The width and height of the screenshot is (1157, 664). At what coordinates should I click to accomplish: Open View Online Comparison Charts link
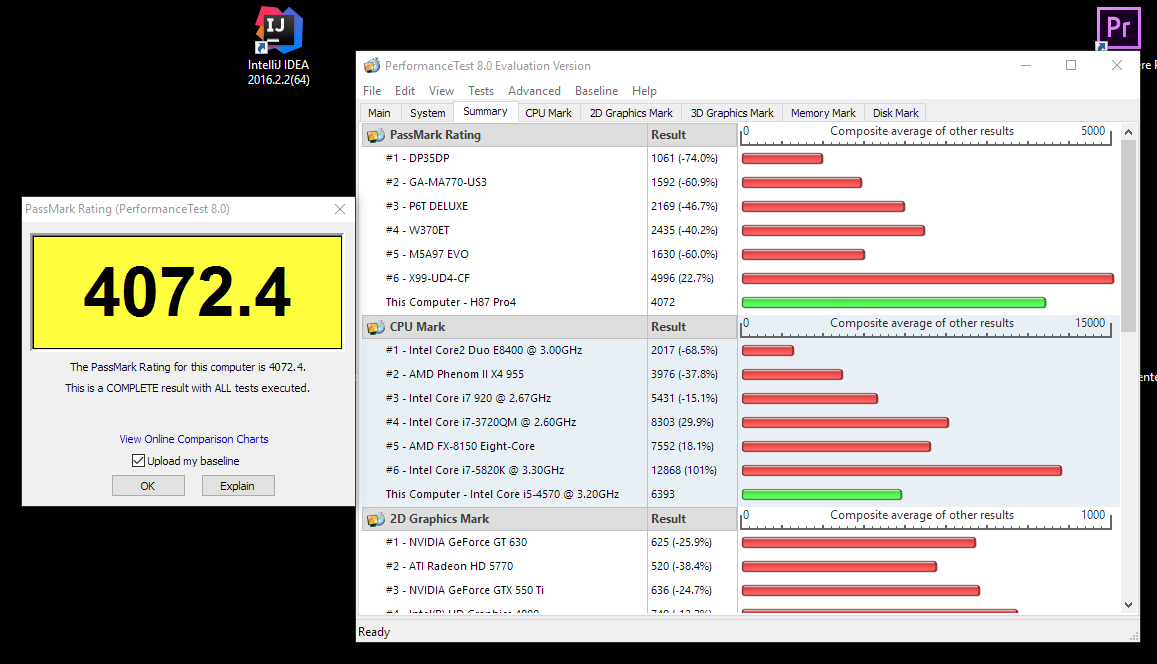point(194,439)
